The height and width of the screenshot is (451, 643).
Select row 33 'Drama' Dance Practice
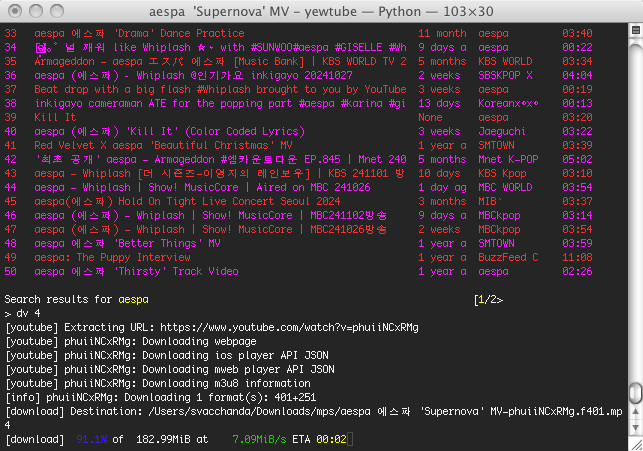coord(299,33)
